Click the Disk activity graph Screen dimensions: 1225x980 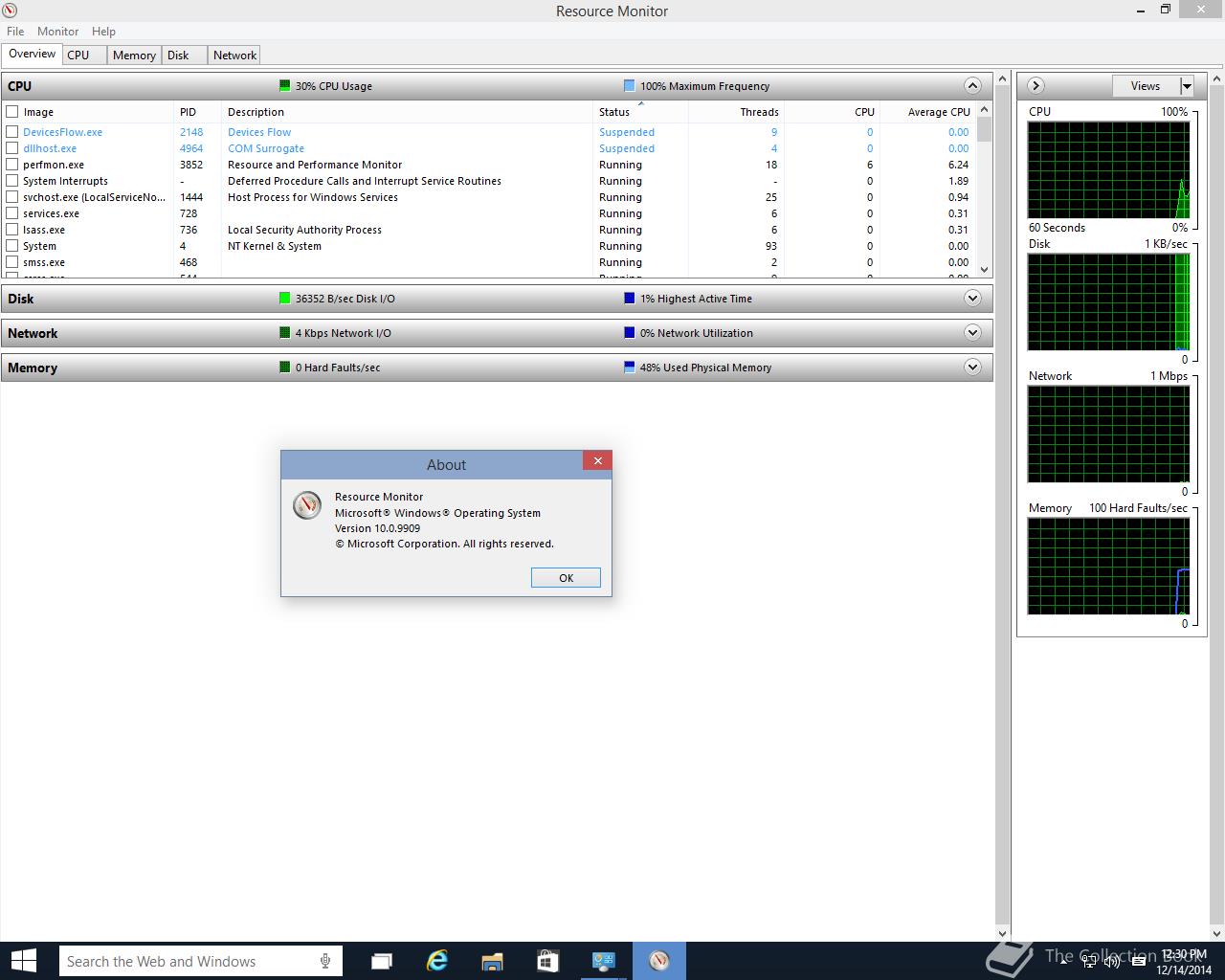1109,302
